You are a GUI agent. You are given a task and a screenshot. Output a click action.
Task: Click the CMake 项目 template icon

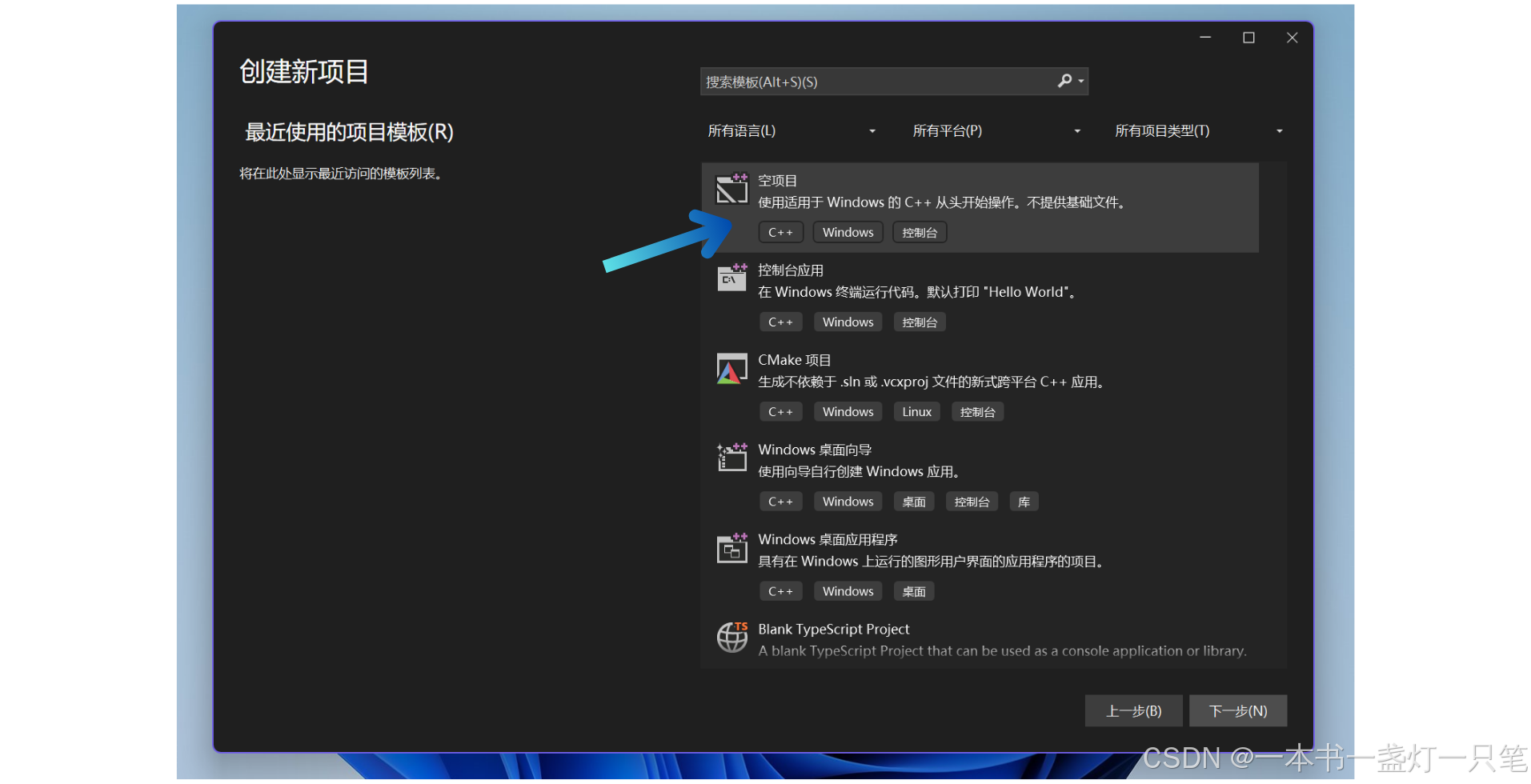(731, 369)
